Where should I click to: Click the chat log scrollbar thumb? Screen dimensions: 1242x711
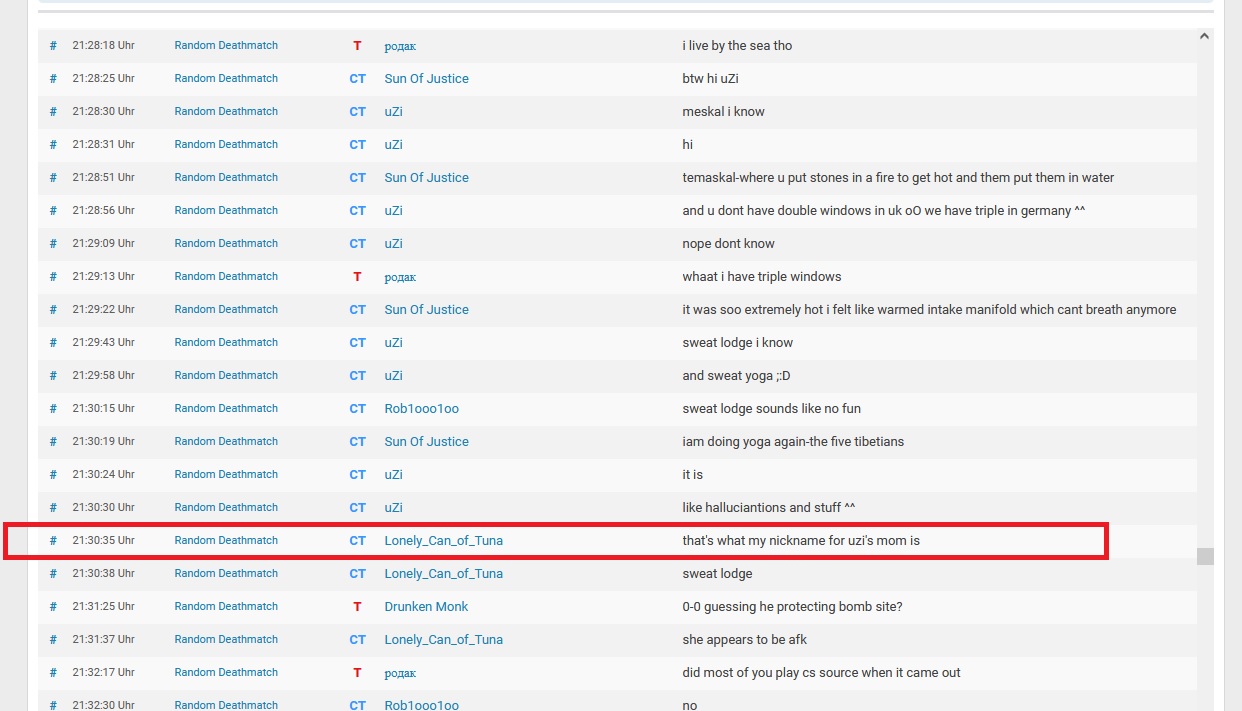[x=1205, y=556]
